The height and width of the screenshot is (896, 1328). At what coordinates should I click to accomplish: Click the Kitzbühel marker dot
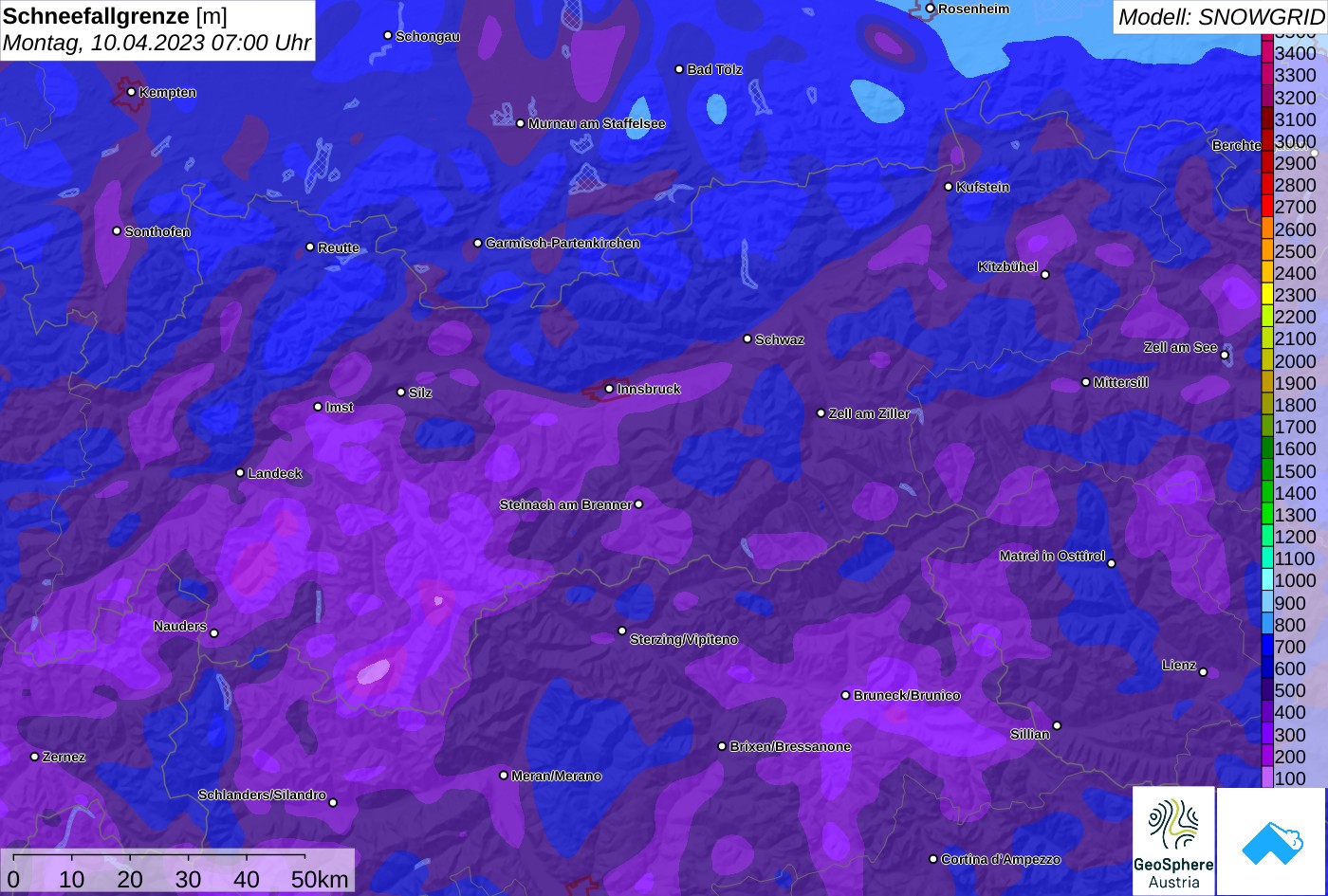point(1045,275)
